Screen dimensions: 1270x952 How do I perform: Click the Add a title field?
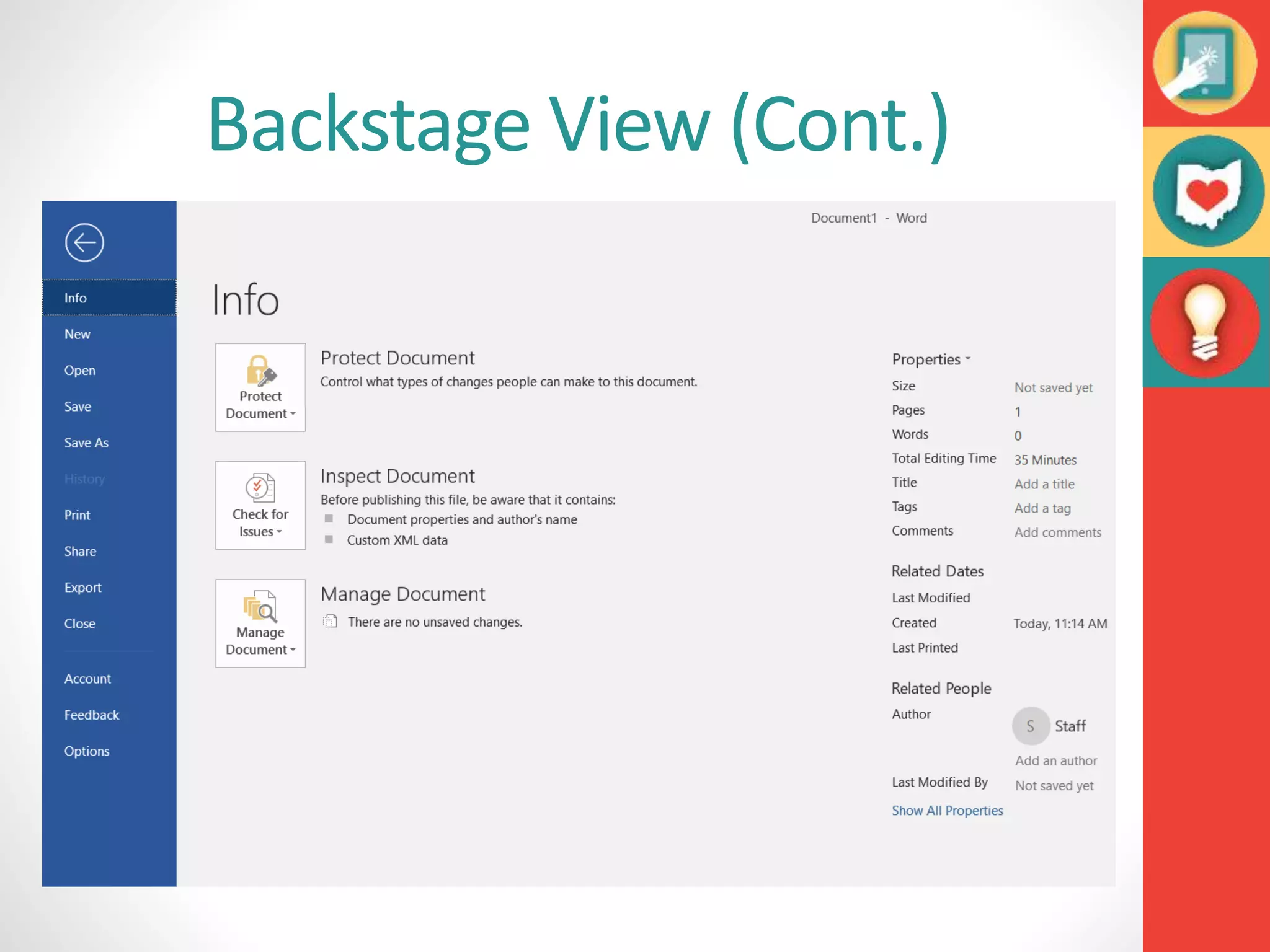click(x=1044, y=484)
